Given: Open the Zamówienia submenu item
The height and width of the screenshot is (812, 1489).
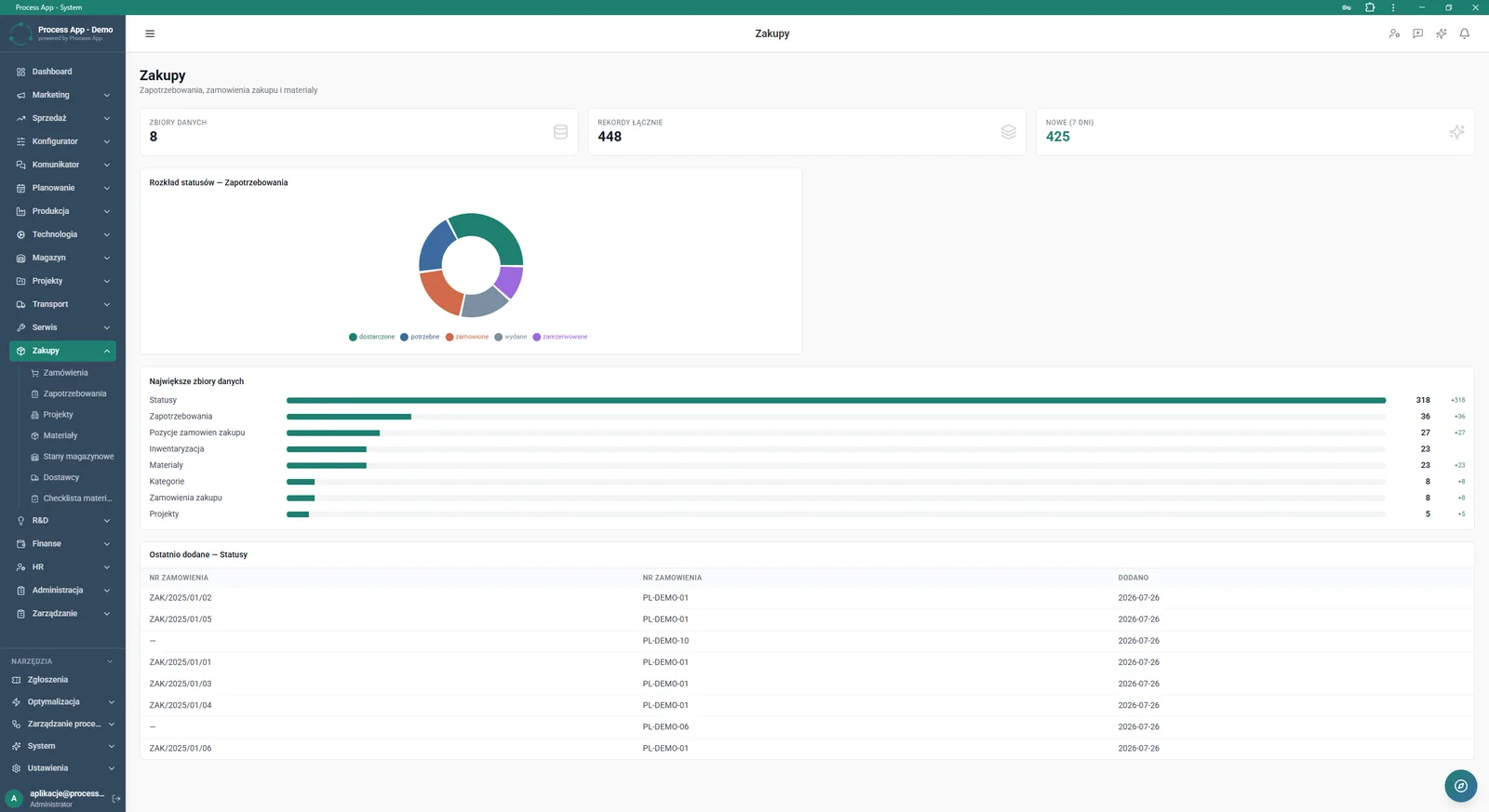Looking at the screenshot, I should pyautogui.click(x=66, y=373).
